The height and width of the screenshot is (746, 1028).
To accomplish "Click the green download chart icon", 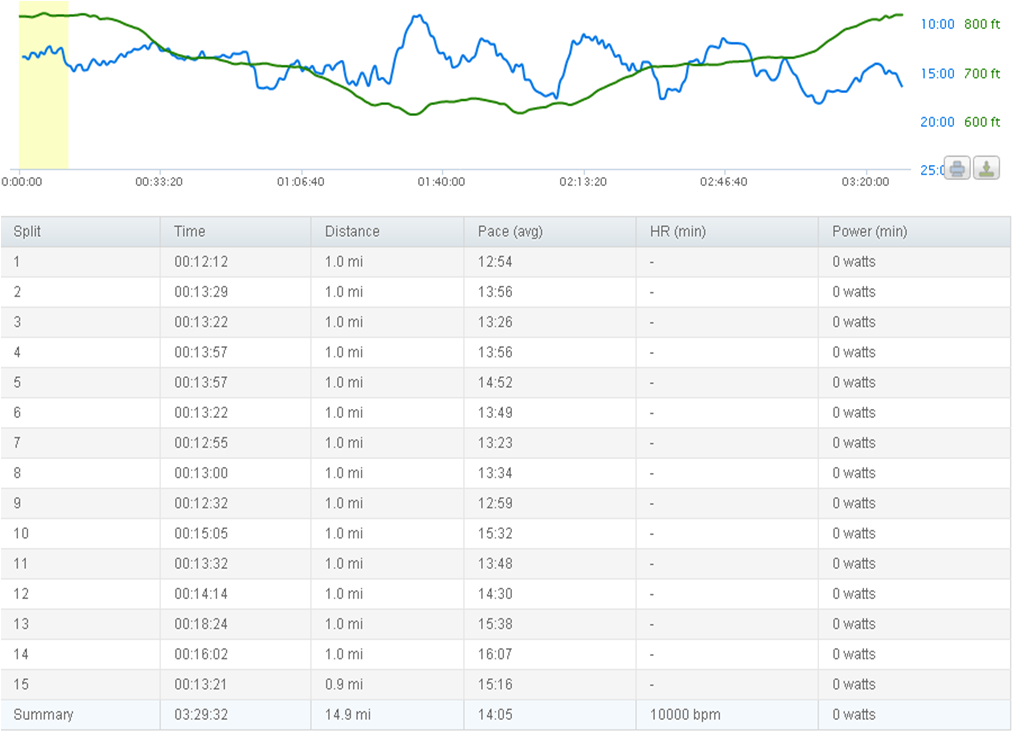I will (x=987, y=168).
